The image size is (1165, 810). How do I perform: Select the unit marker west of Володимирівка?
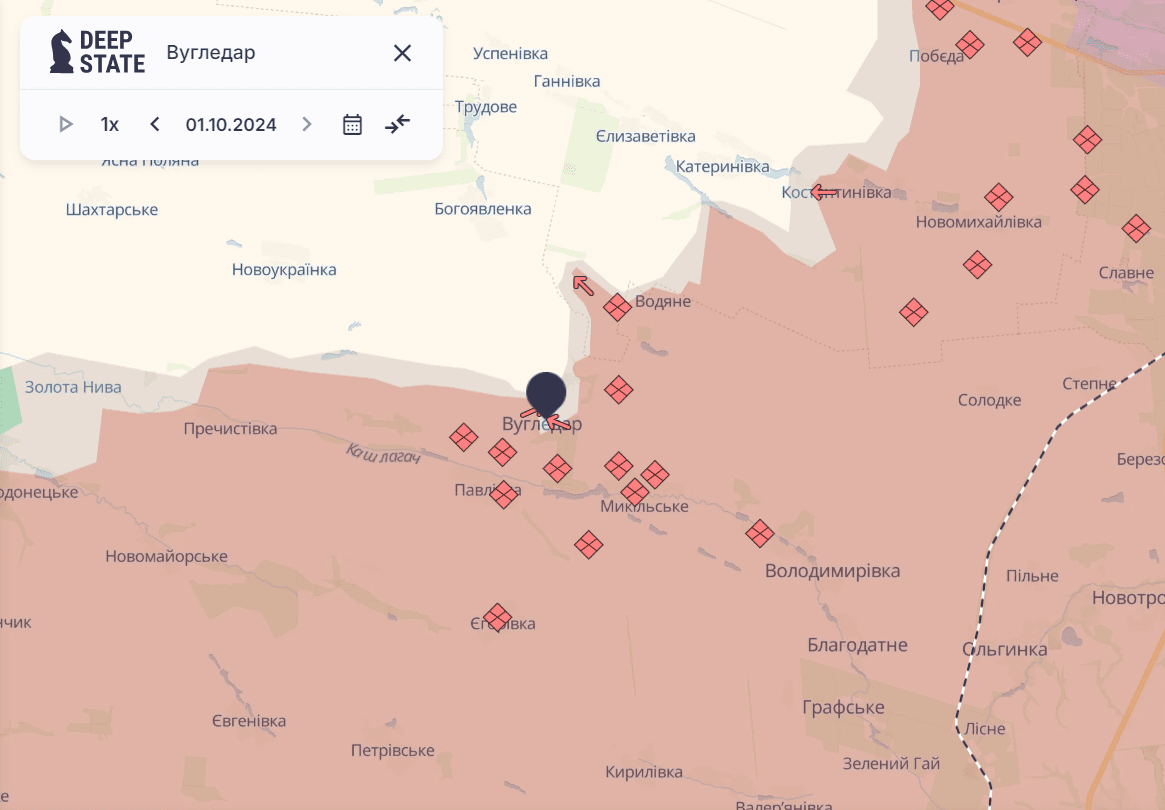tap(759, 534)
